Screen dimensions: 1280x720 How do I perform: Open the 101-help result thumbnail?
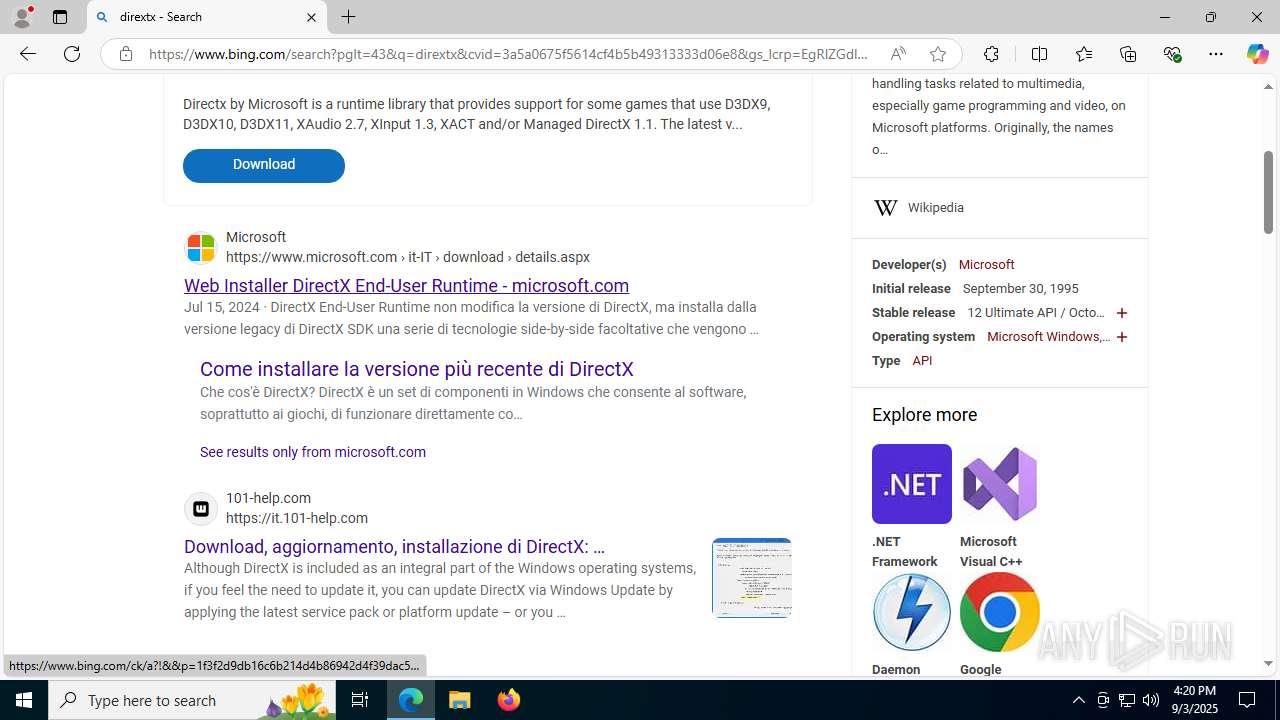tap(752, 577)
